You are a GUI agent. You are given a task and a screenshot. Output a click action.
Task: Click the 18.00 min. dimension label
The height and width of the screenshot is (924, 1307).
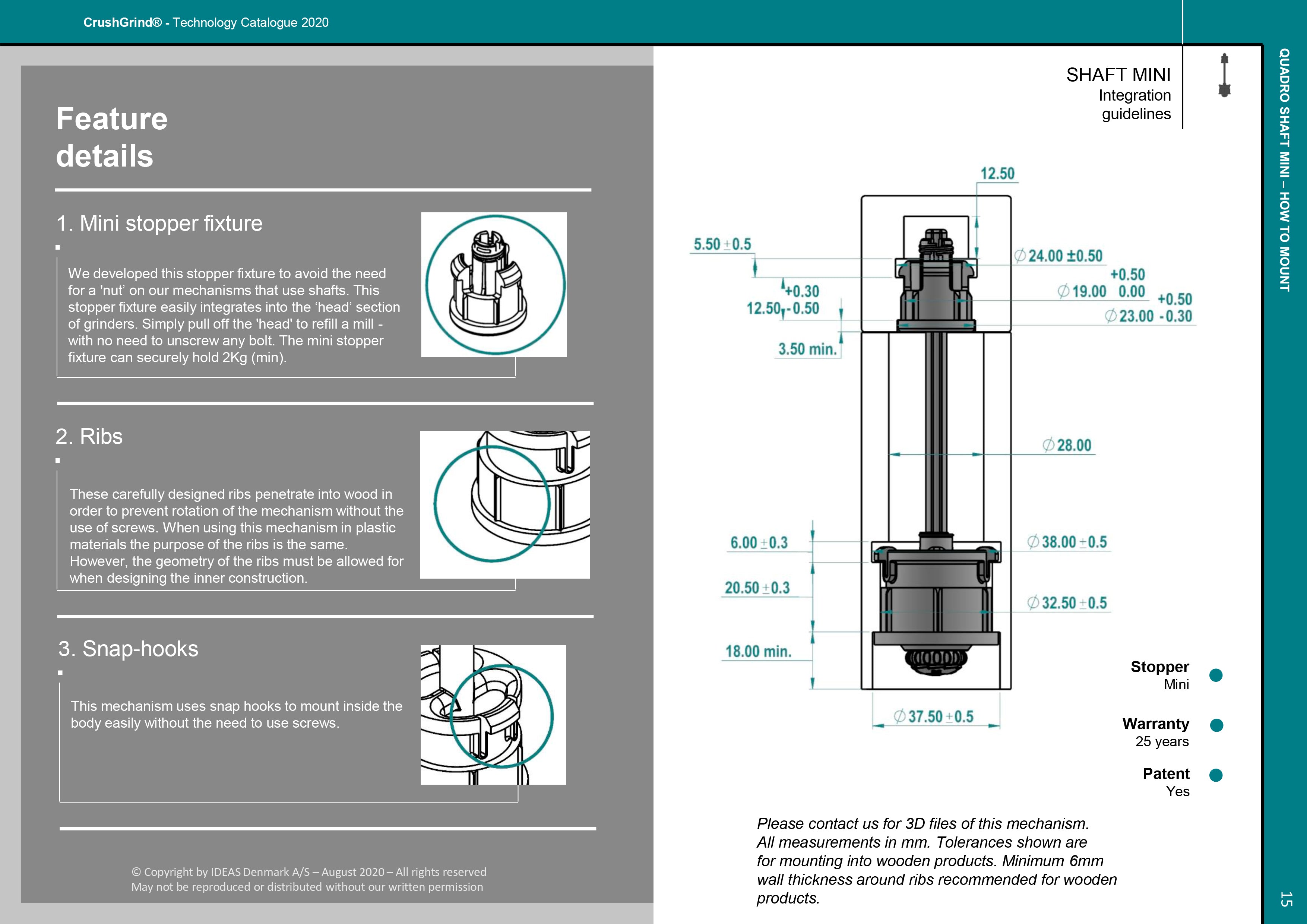[x=758, y=651]
